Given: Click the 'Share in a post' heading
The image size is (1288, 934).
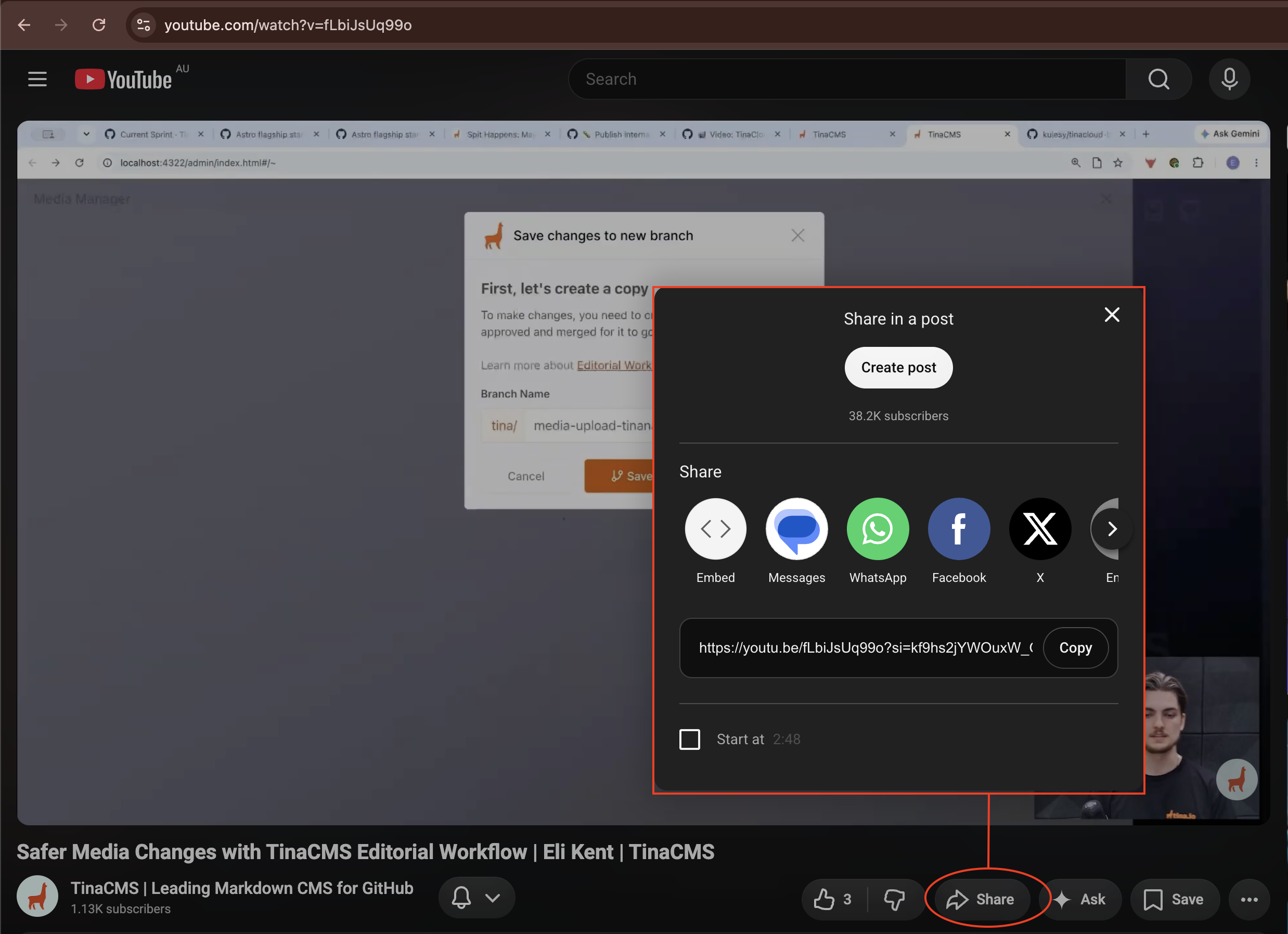Looking at the screenshot, I should coord(898,319).
